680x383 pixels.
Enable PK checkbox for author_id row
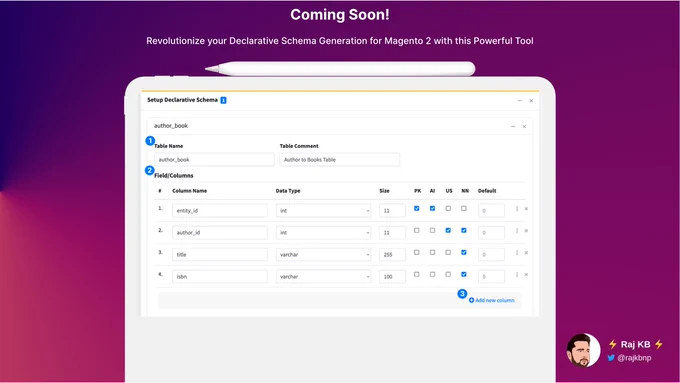pyautogui.click(x=416, y=230)
